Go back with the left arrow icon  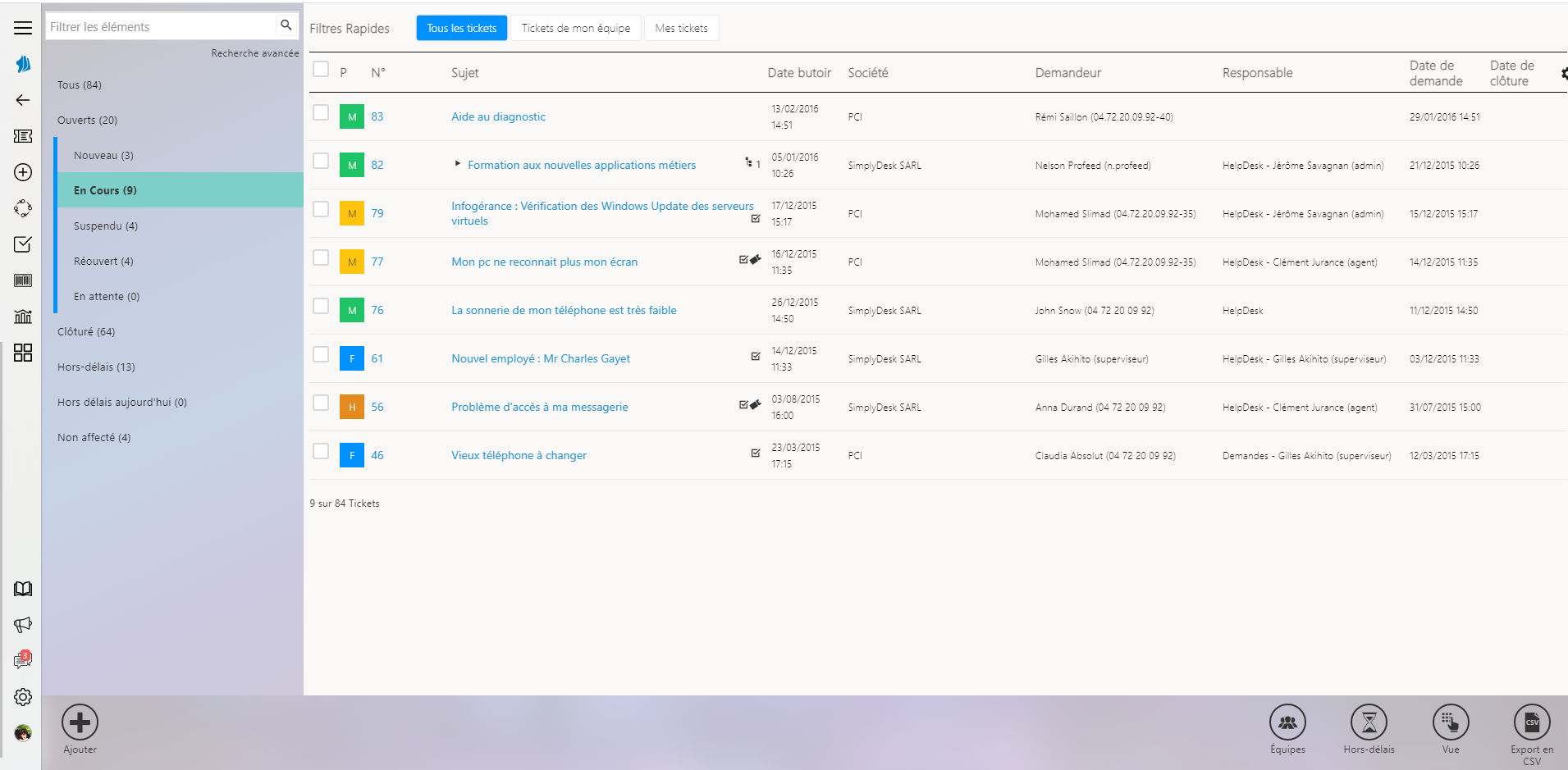23,100
